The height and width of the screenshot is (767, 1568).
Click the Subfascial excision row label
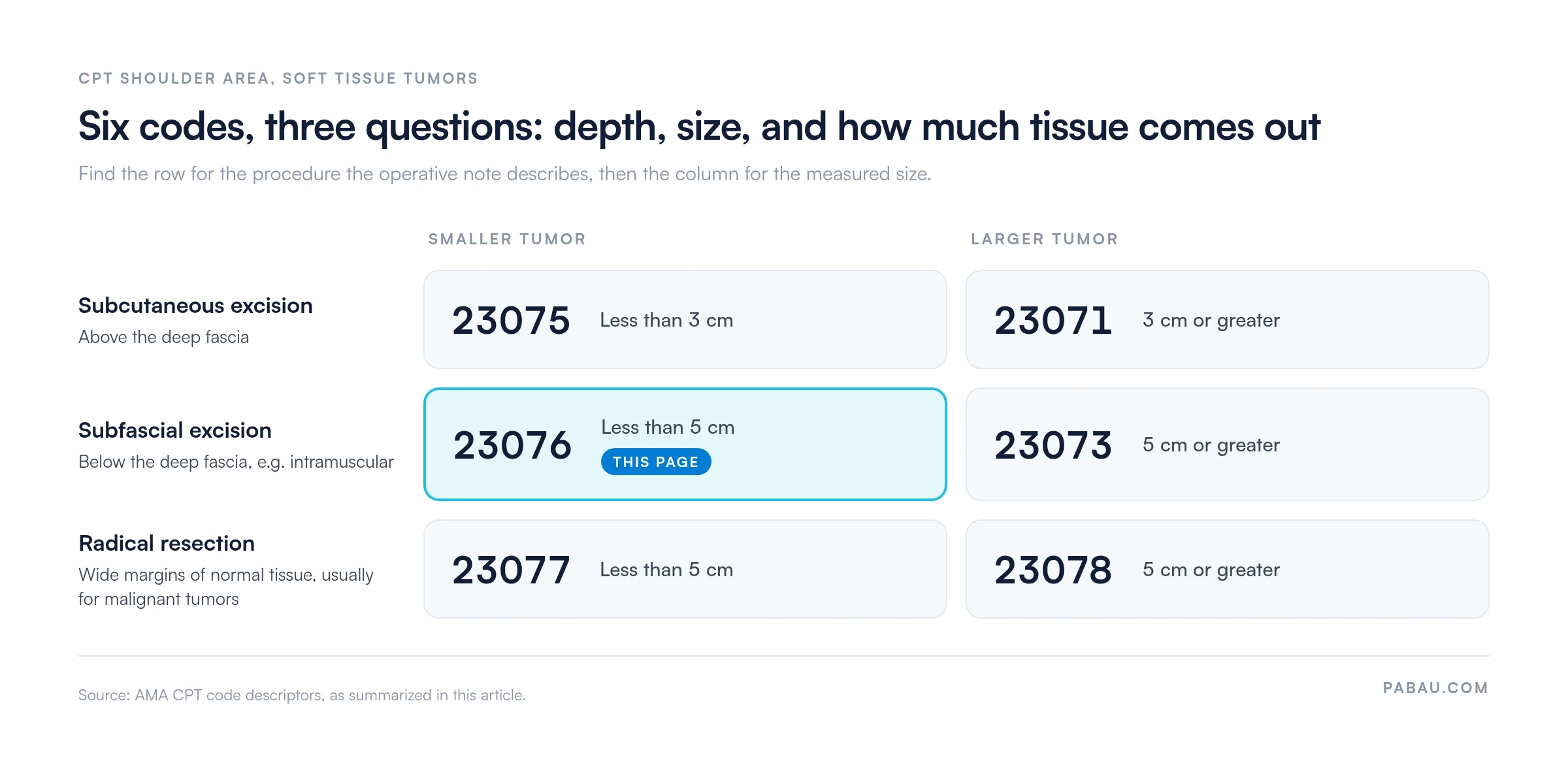[x=175, y=431]
